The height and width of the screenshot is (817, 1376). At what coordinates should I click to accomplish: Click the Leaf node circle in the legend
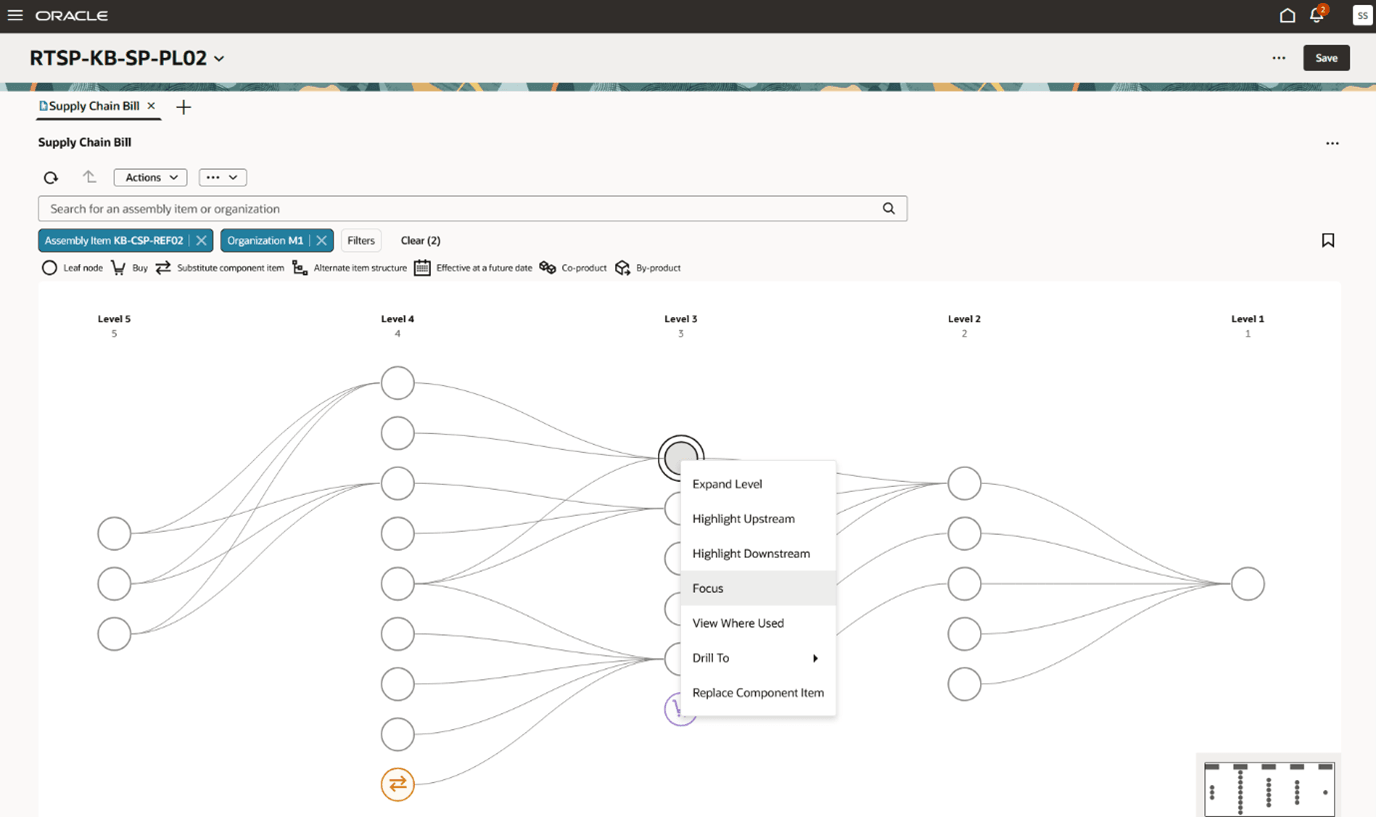point(49,267)
